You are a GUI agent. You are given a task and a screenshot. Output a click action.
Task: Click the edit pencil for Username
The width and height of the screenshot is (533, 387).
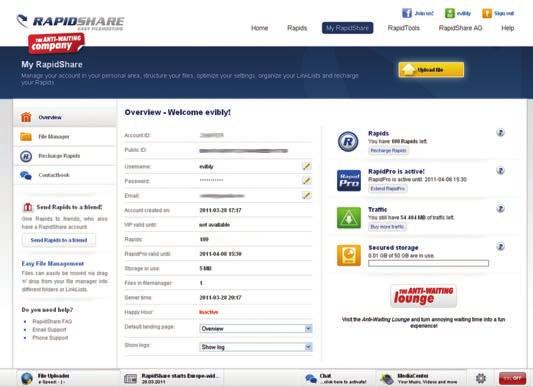pos(307,166)
